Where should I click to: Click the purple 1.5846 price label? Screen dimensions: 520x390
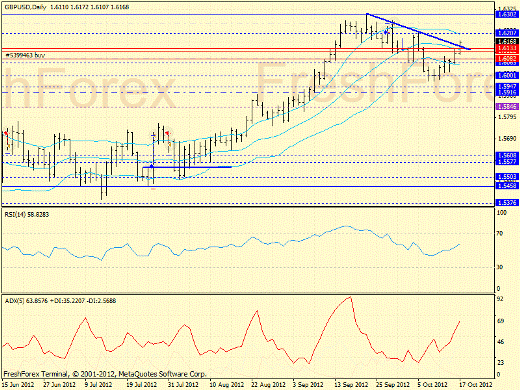pos(507,107)
